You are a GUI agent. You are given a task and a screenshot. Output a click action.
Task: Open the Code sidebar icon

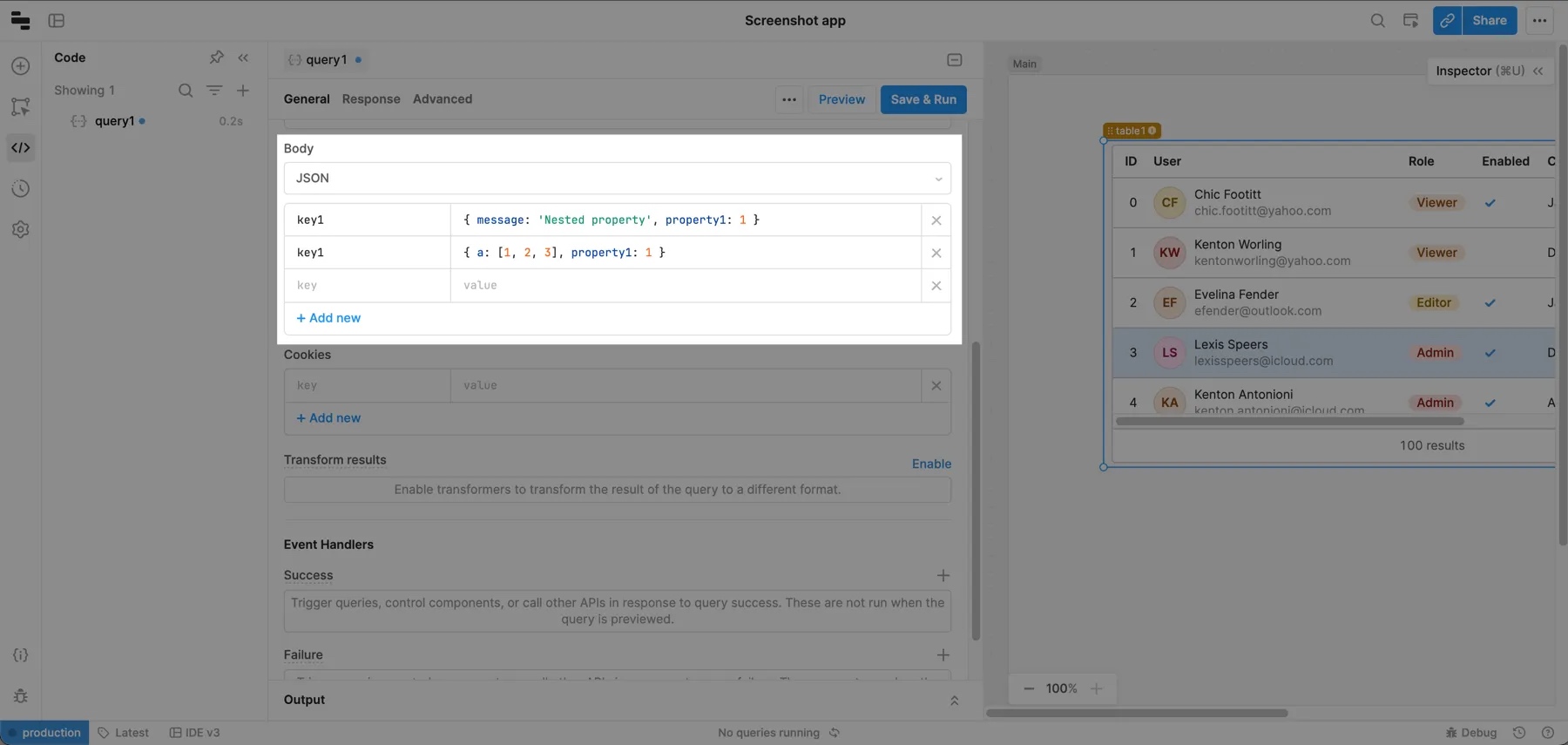(21, 147)
